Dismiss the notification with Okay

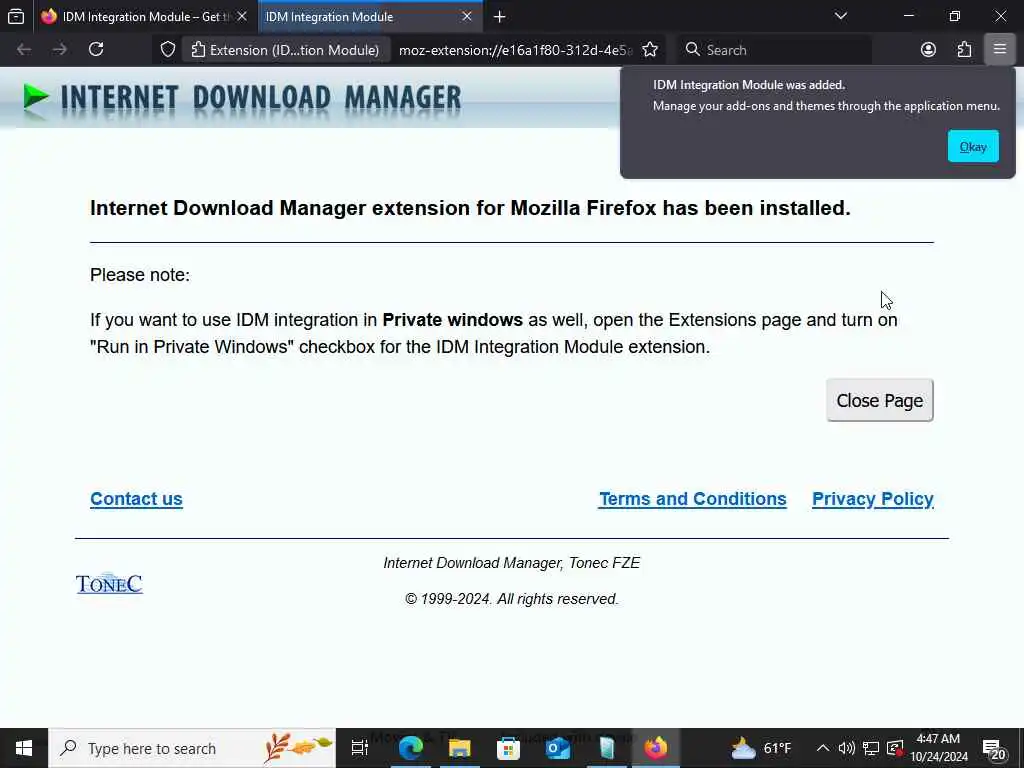click(973, 146)
